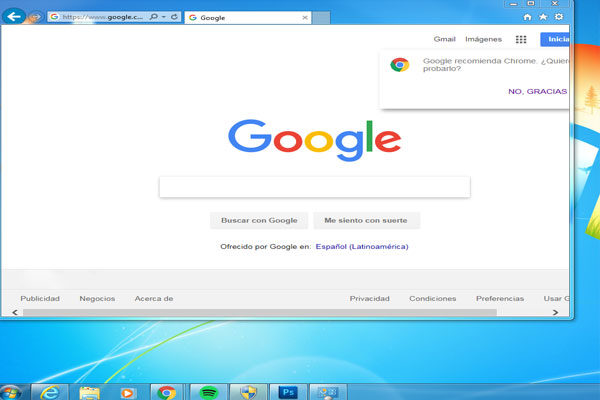
Task: Focus the address bar URL field
Action: click(x=103, y=17)
